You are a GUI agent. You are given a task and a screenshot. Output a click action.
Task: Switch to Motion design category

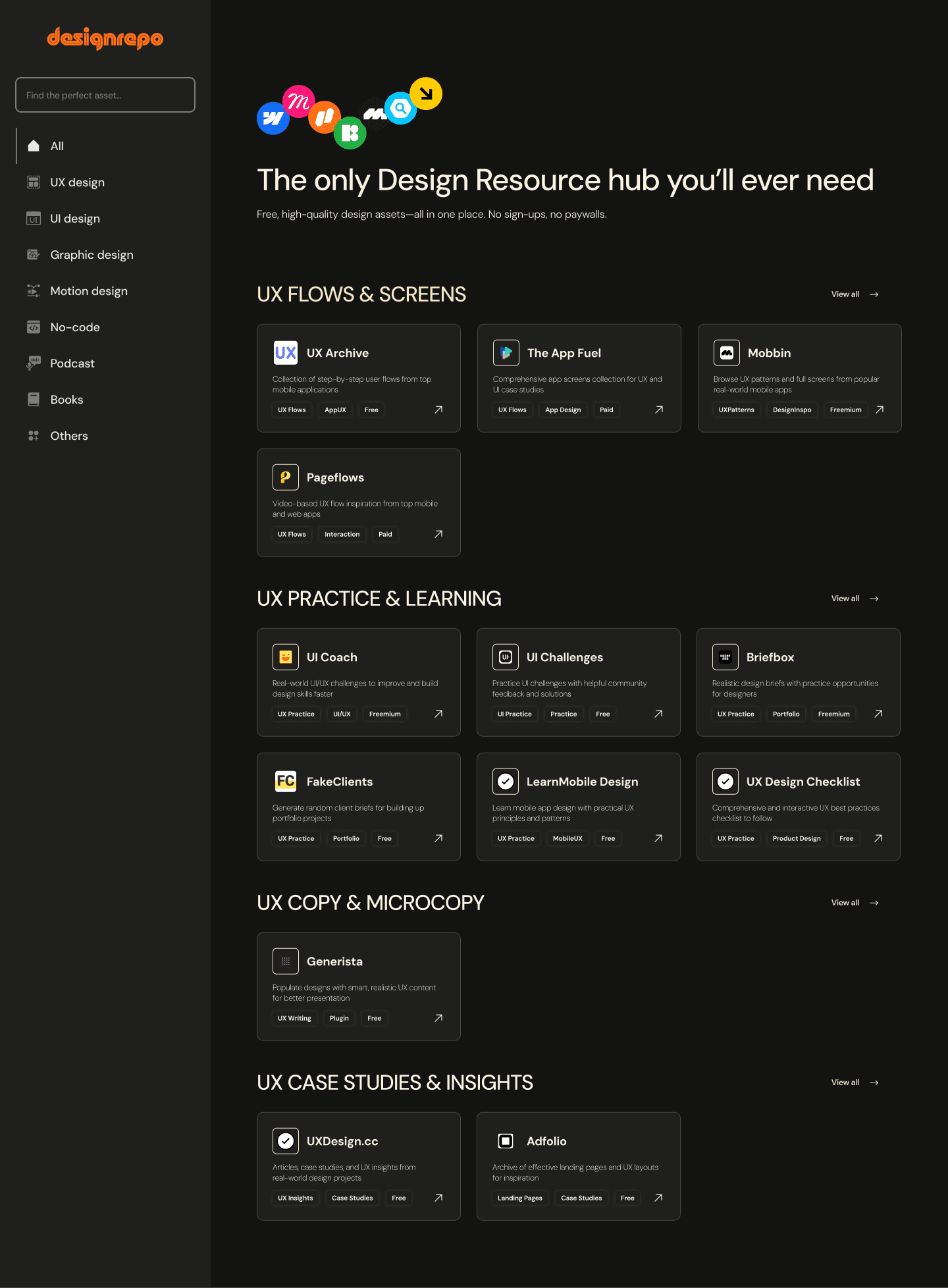(105, 291)
